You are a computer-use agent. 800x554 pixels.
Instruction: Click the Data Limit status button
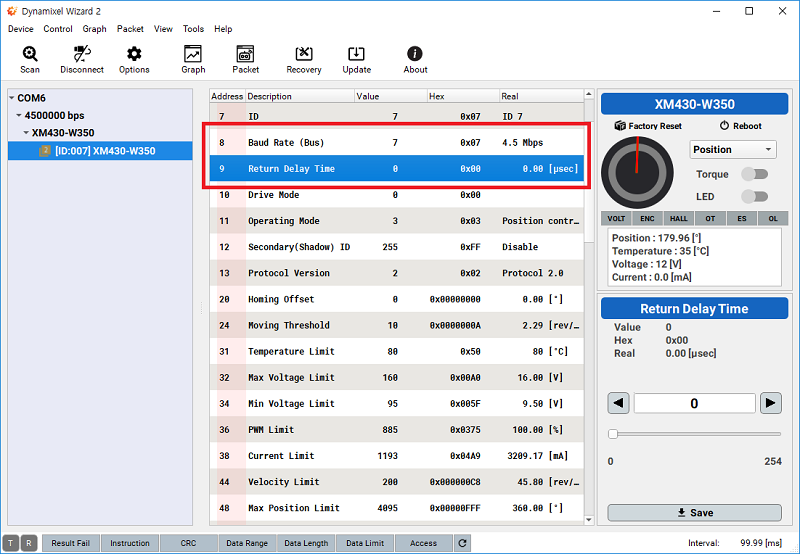[365, 543]
